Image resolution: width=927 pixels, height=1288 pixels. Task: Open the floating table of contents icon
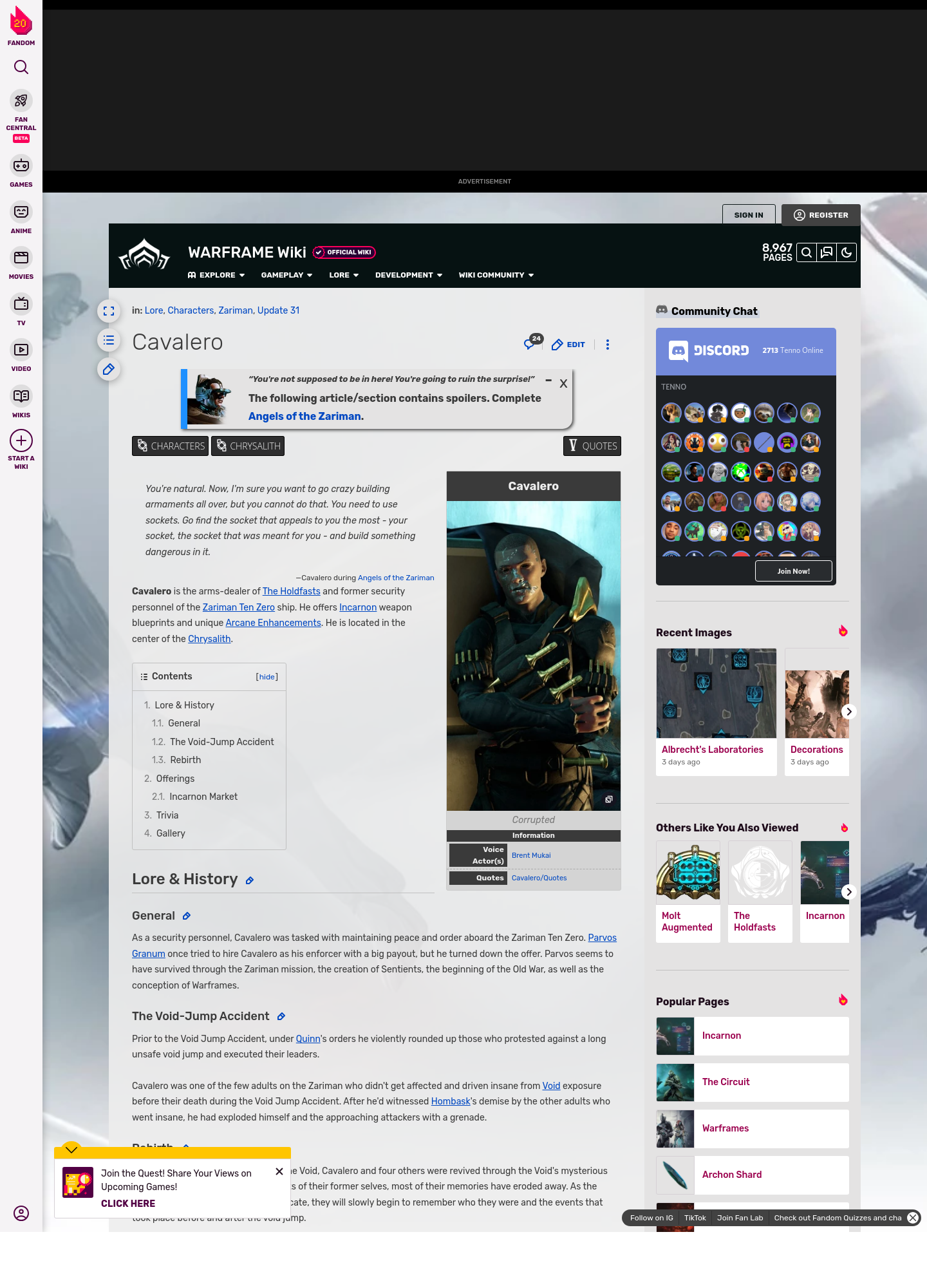tap(109, 340)
